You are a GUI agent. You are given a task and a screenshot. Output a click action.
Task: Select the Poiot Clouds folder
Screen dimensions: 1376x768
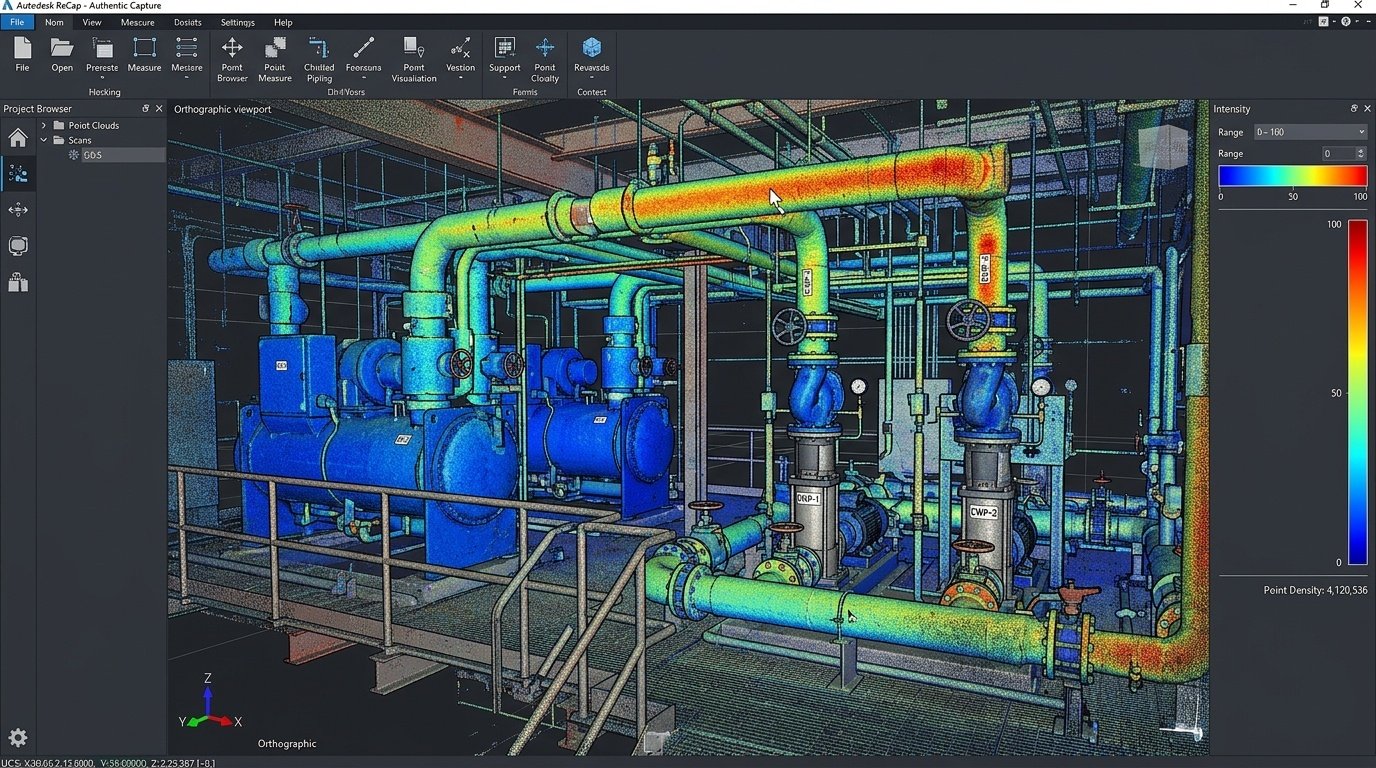(x=86, y=125)
